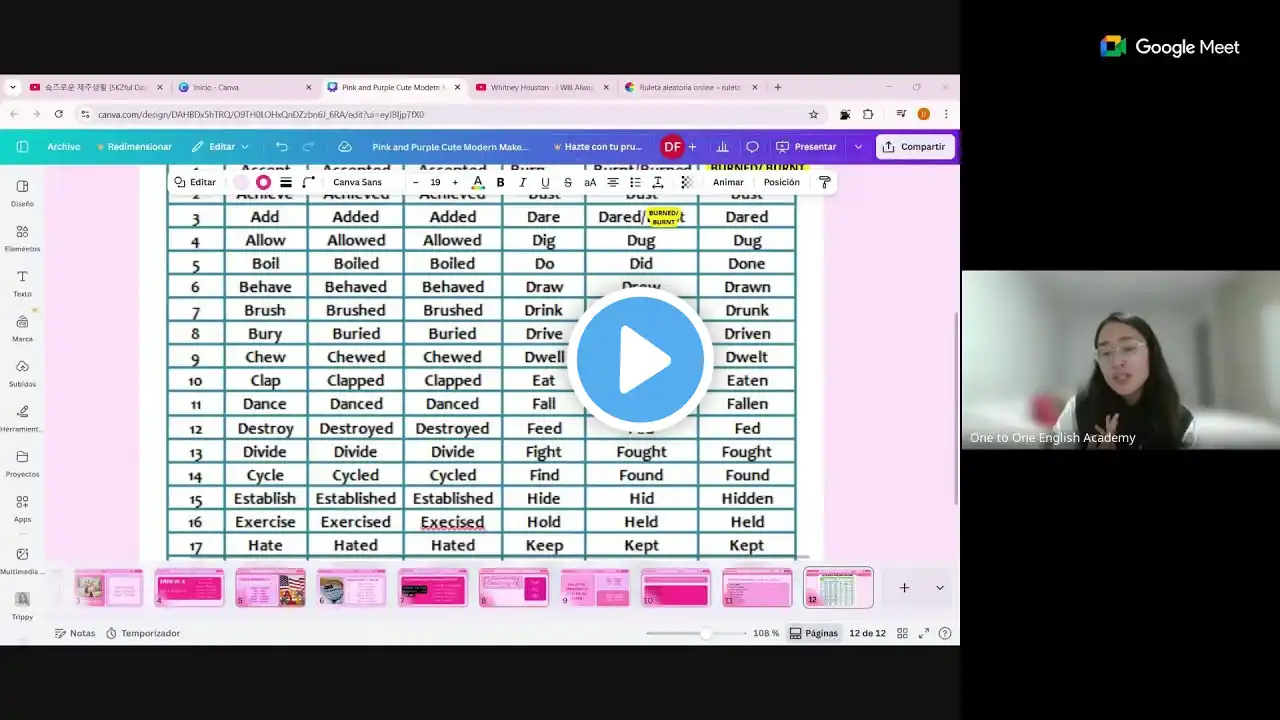This screenshot has width=1280, height=720.
Task: Switch to the Whitney Houston YouTube tab
Action: point(543,87)
